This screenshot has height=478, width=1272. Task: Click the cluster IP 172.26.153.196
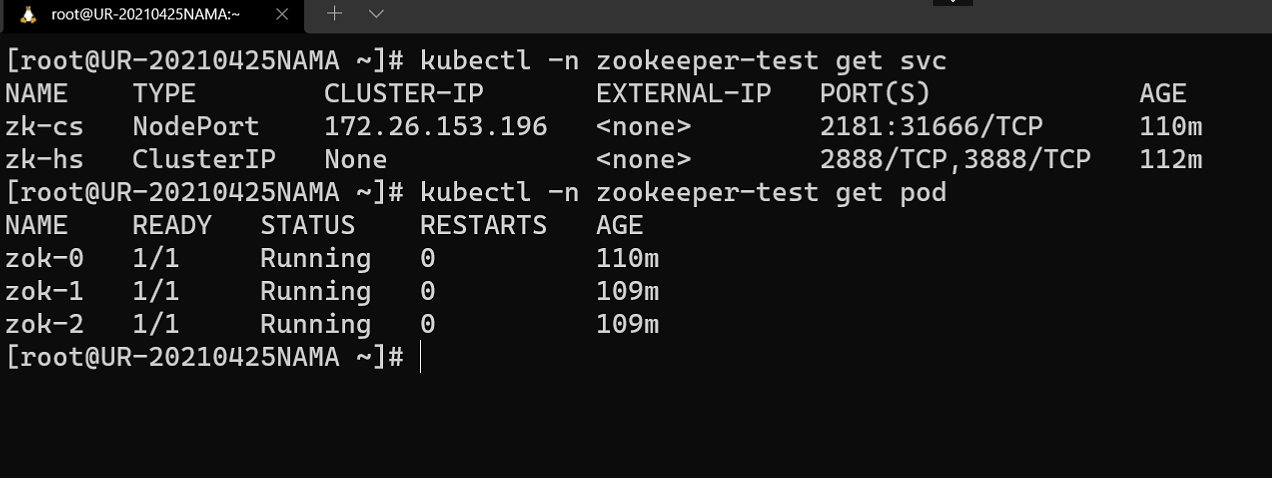click(x=436, y=127)
